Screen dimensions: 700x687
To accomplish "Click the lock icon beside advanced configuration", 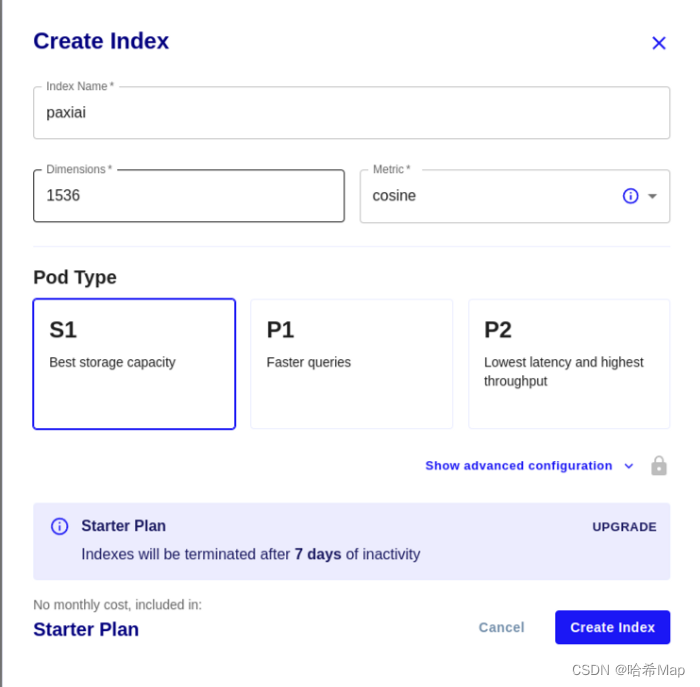I will pyautogui.click(x=658, y=466).
